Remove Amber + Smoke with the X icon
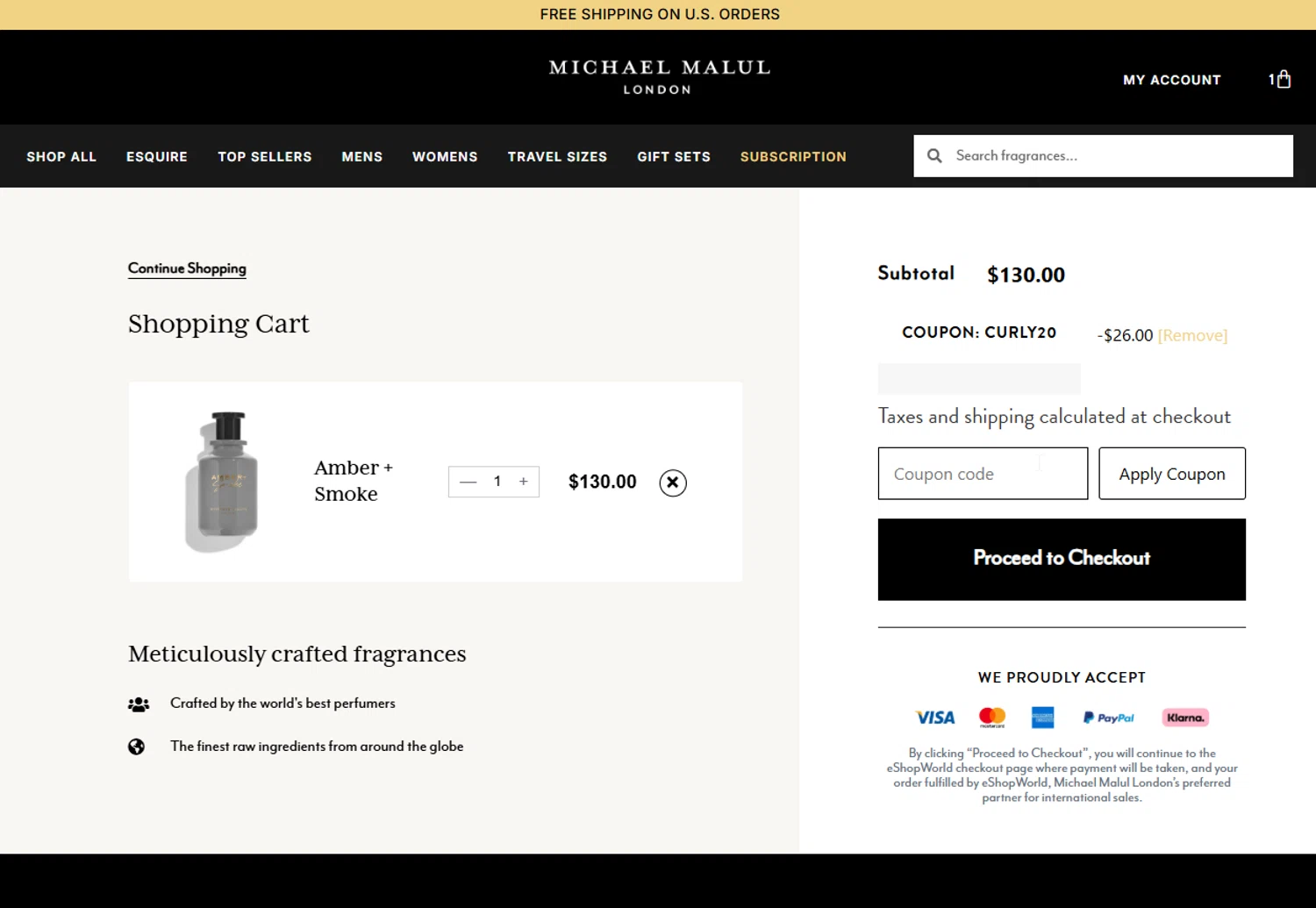1316x908 pixels. click(x=673, y=483)
